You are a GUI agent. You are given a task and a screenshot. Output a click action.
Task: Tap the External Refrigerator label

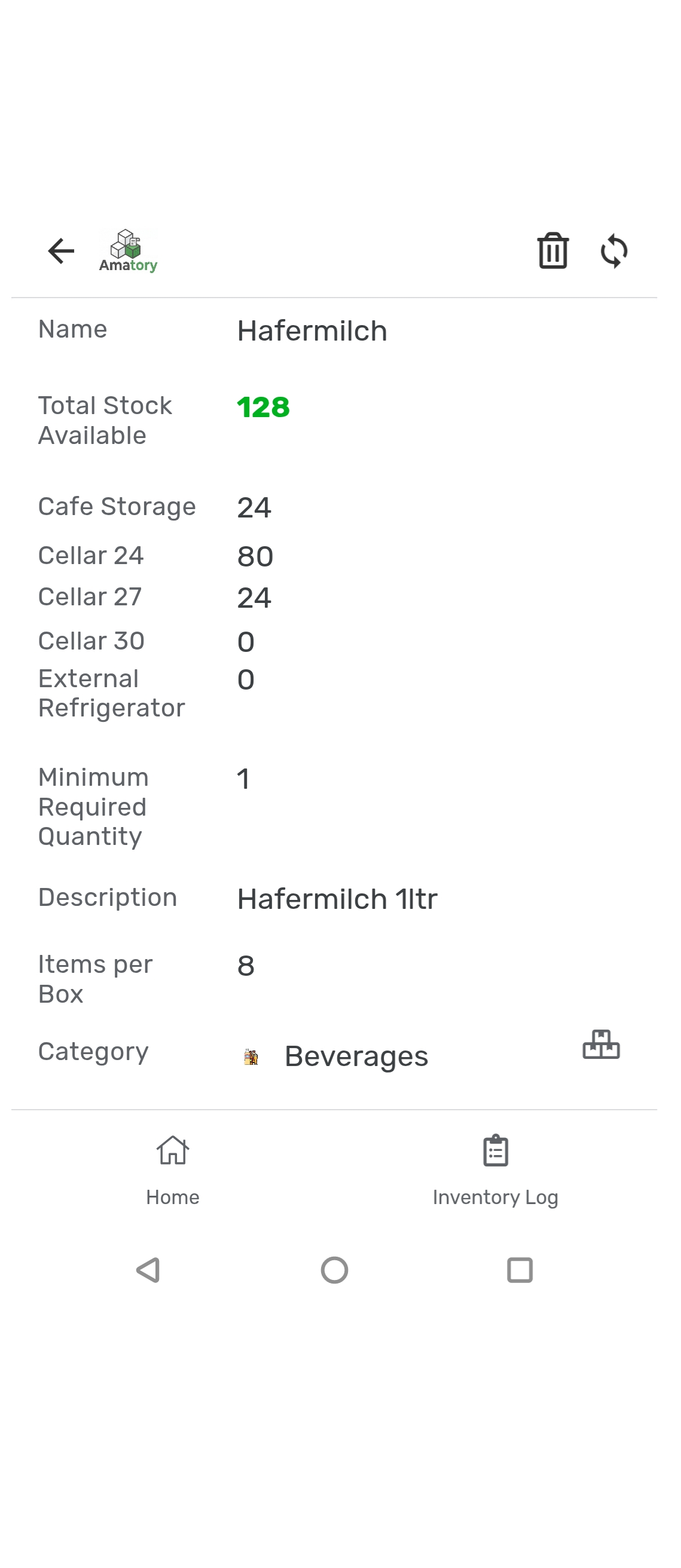coord(111,693)
